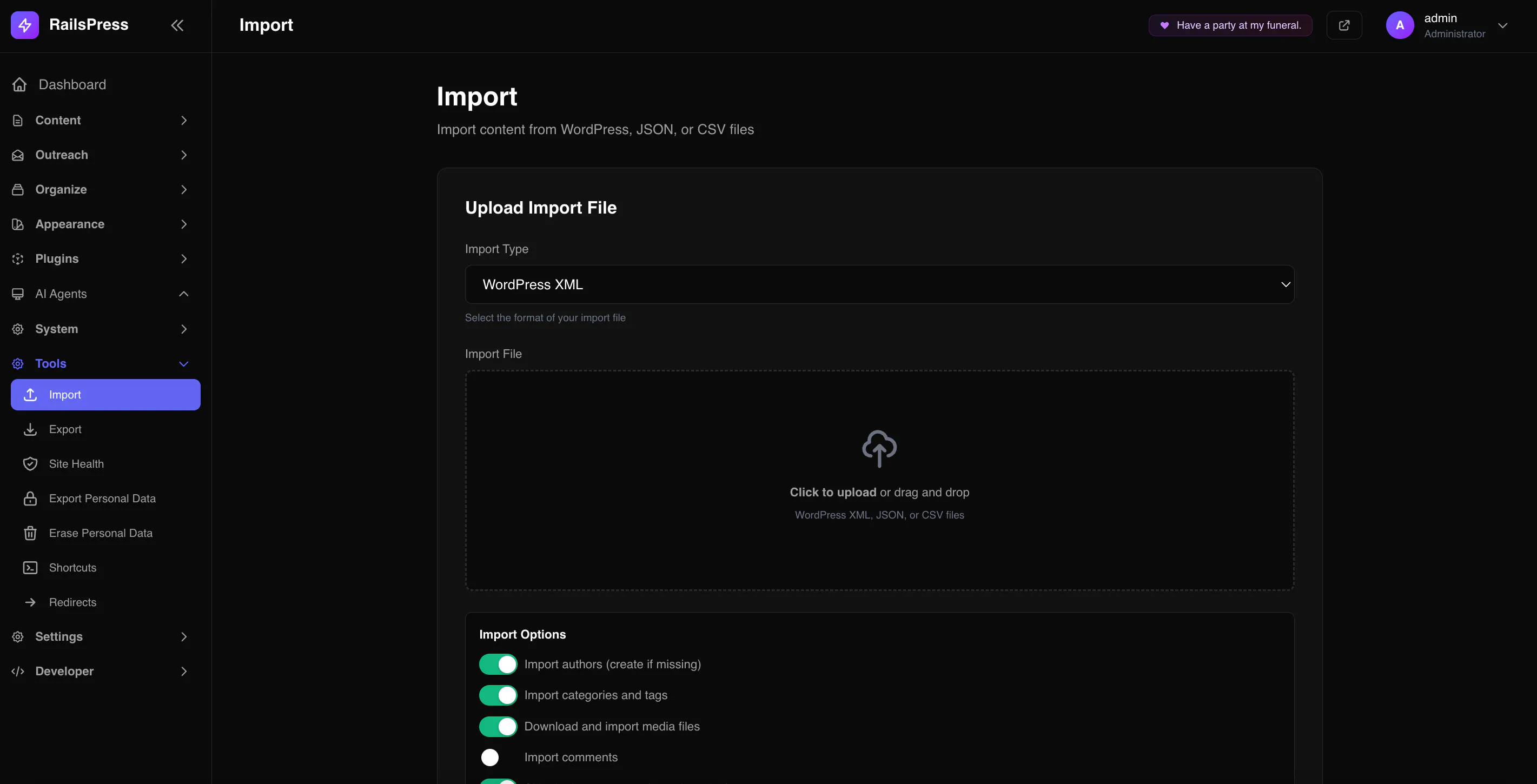The width and height of the screenshot is (1537, 784).
Task: Expand the Developer menu chevron
Action: 184,672
